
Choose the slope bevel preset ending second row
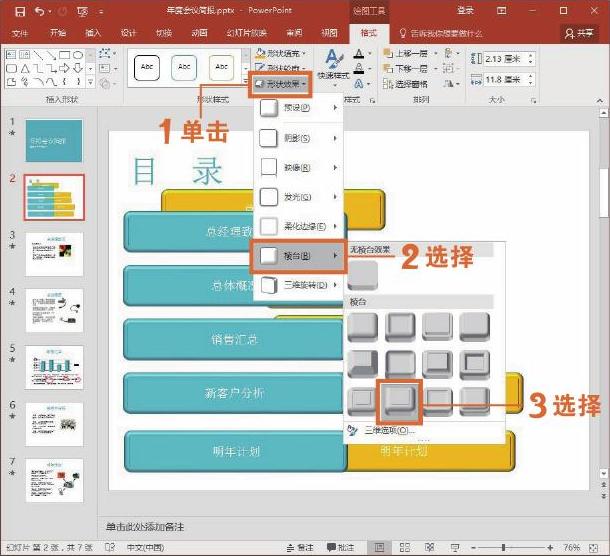[x=475, y=364]
